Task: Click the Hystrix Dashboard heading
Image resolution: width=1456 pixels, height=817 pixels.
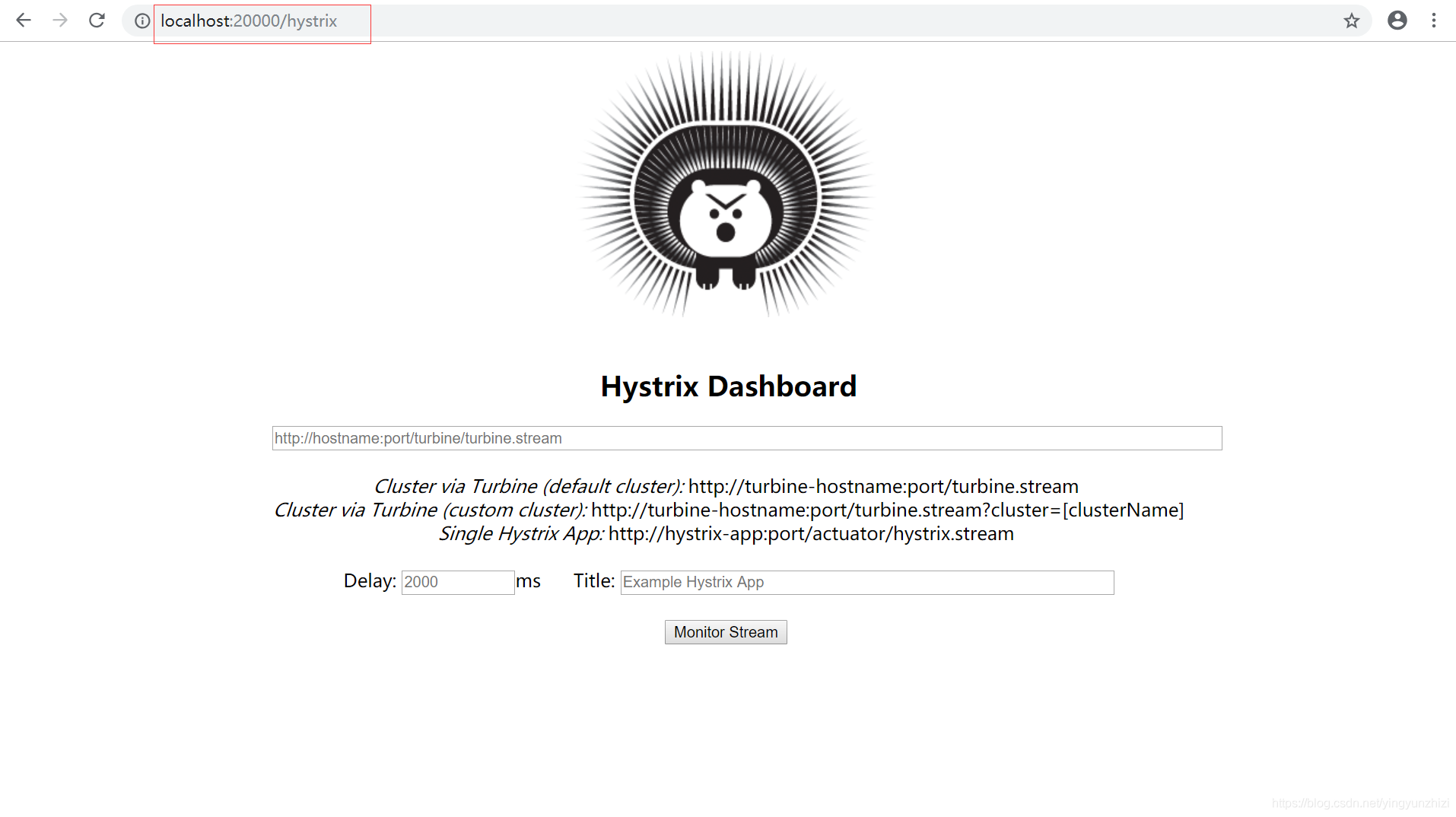Action: pyautogui.click(x=728, y=386)
